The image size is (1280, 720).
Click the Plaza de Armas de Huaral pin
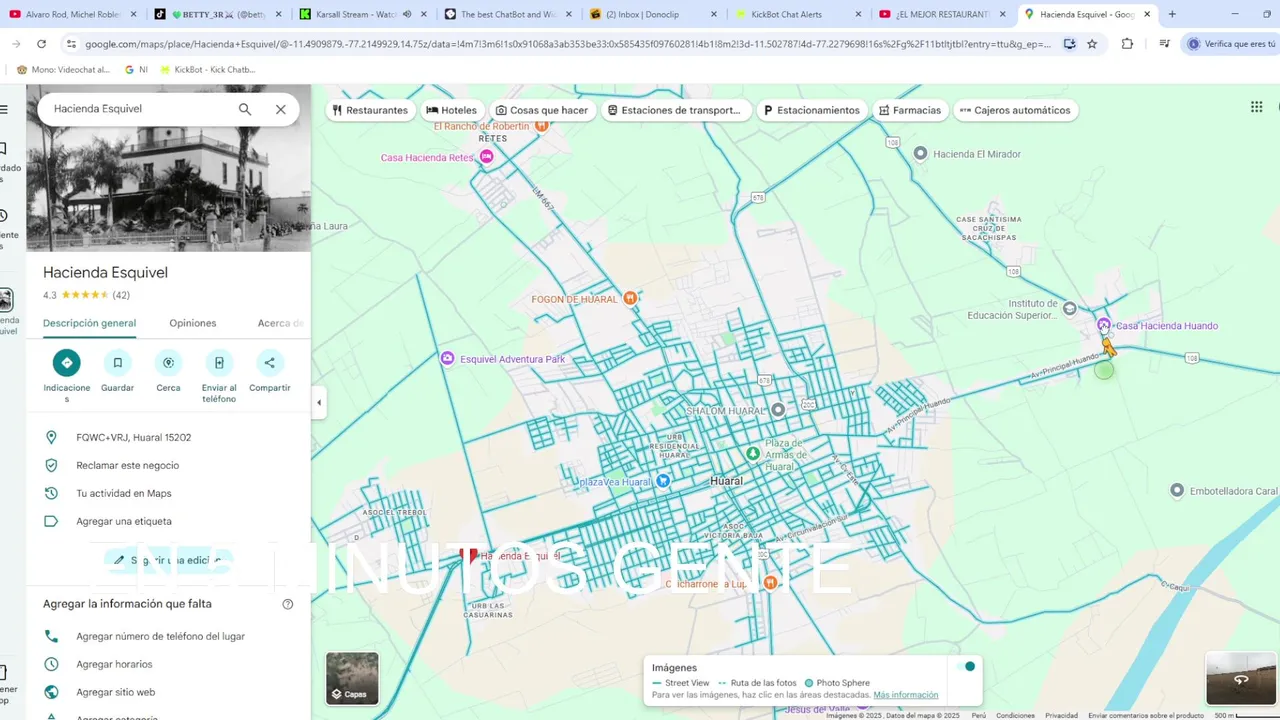tap(752, 454)
